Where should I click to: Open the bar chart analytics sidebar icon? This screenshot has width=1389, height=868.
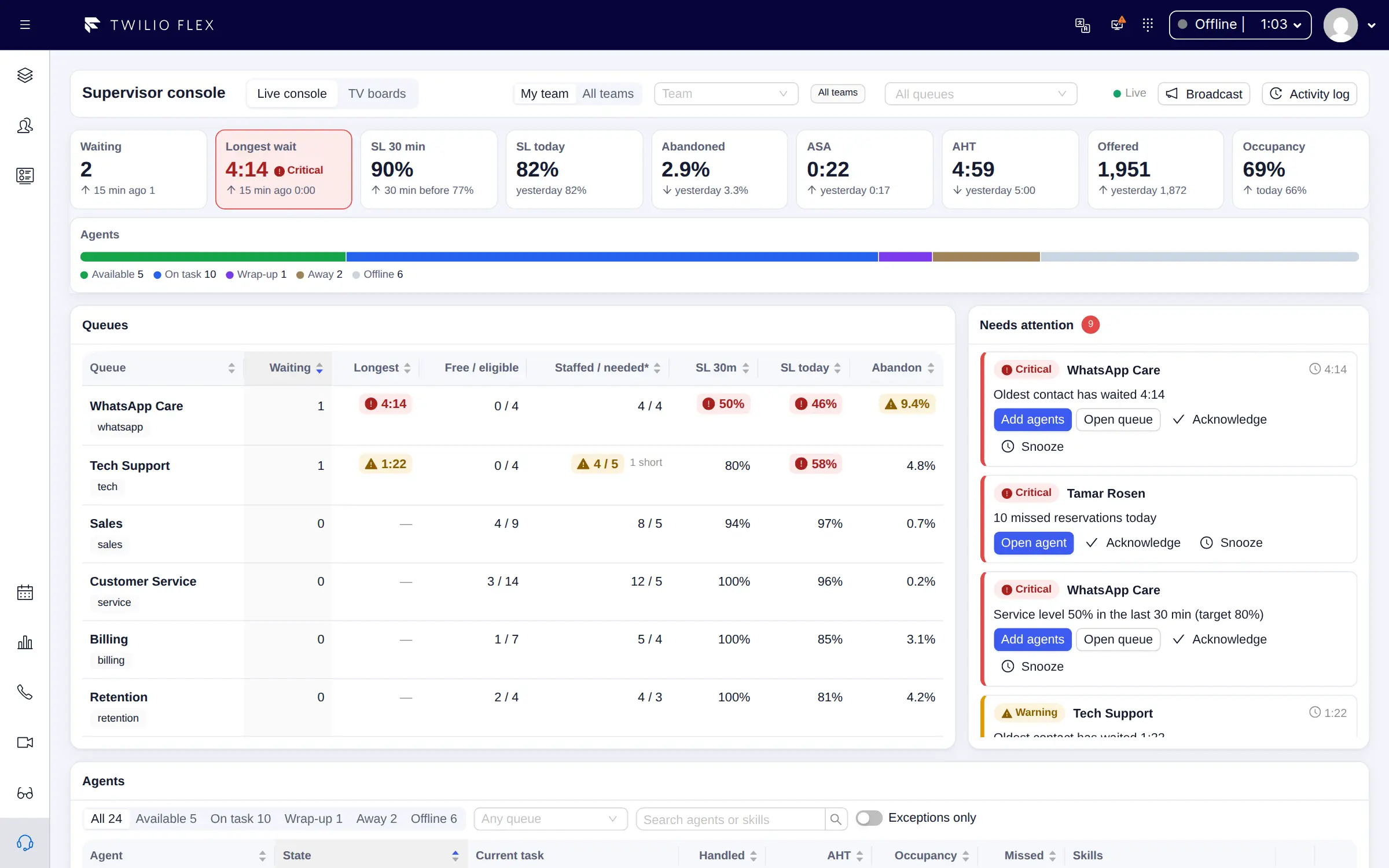pyautogui.click(x=25, y=642)
